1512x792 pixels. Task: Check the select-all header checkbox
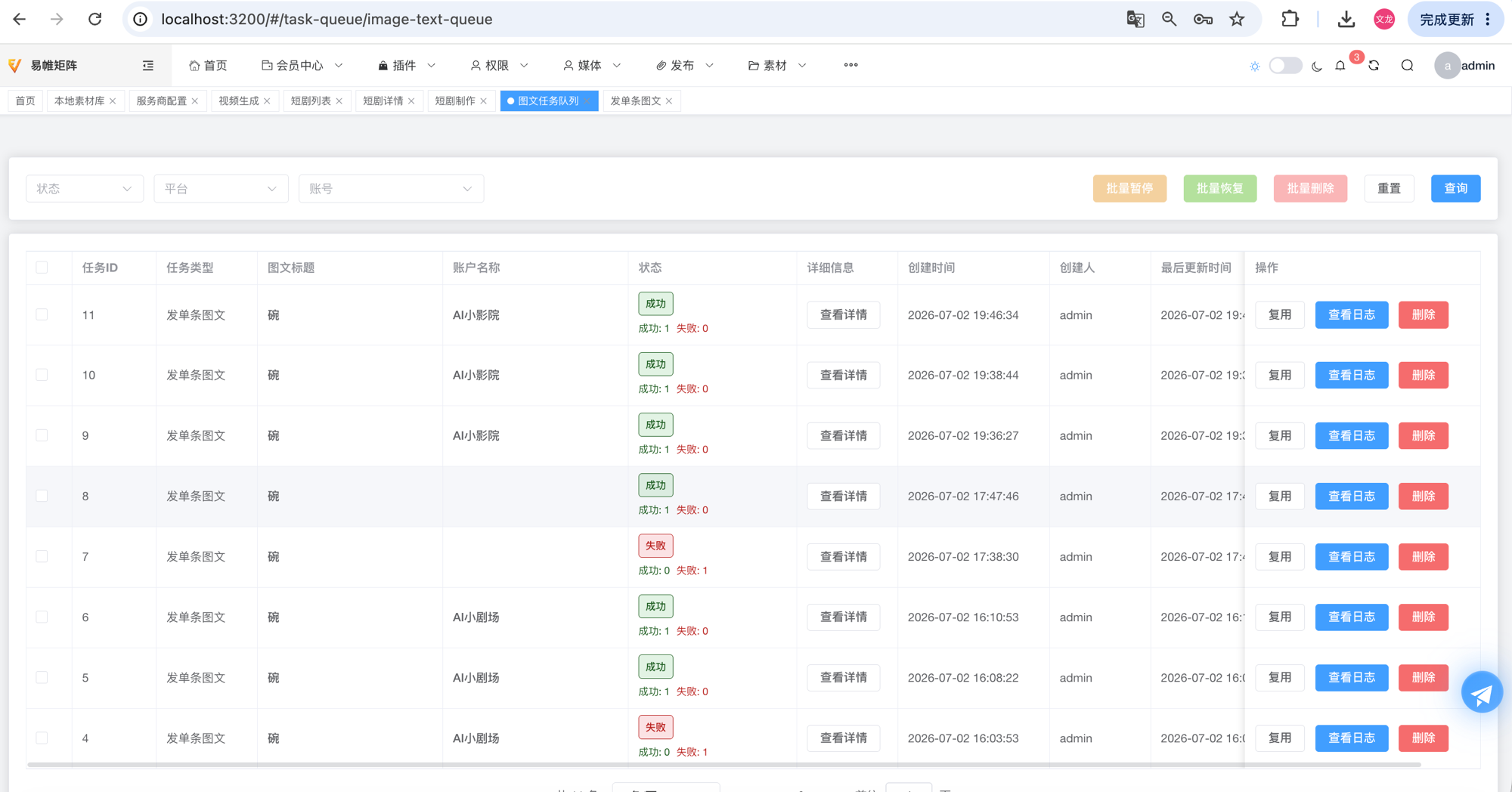[42, 268]
